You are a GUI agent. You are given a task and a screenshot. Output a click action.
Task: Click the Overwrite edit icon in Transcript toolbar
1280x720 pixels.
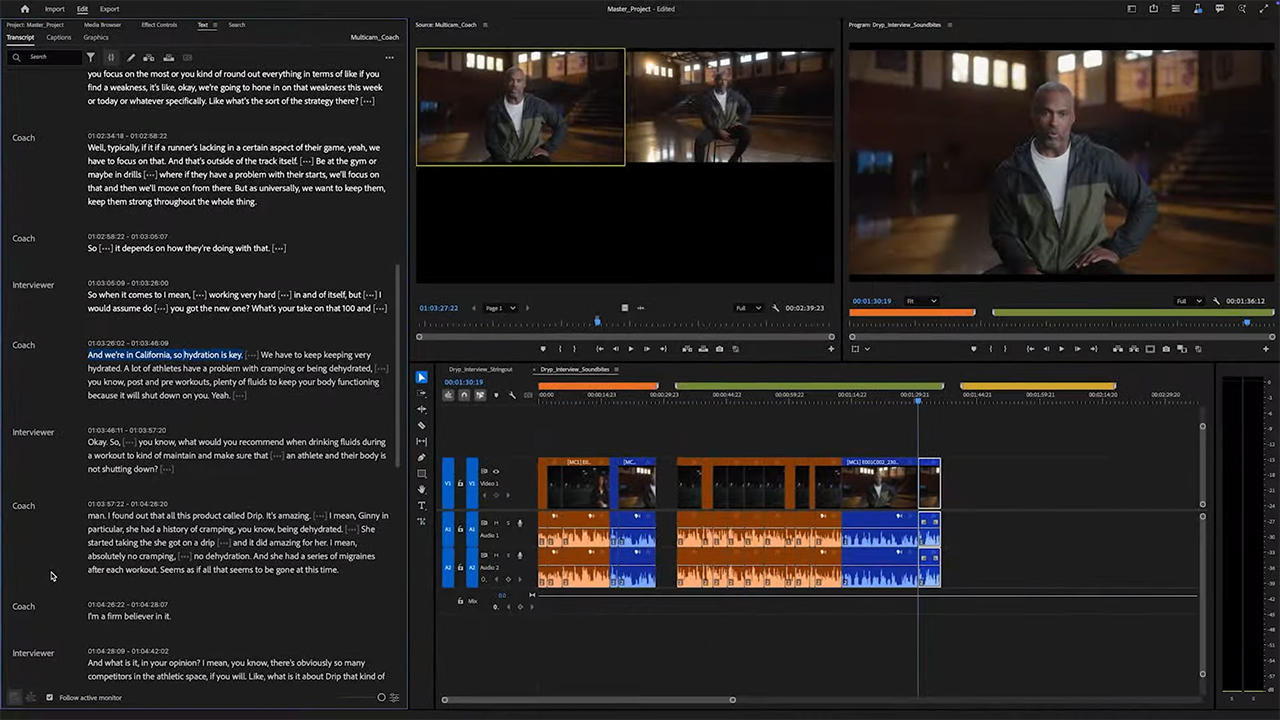pyautogui.click(x=168, y=57)
